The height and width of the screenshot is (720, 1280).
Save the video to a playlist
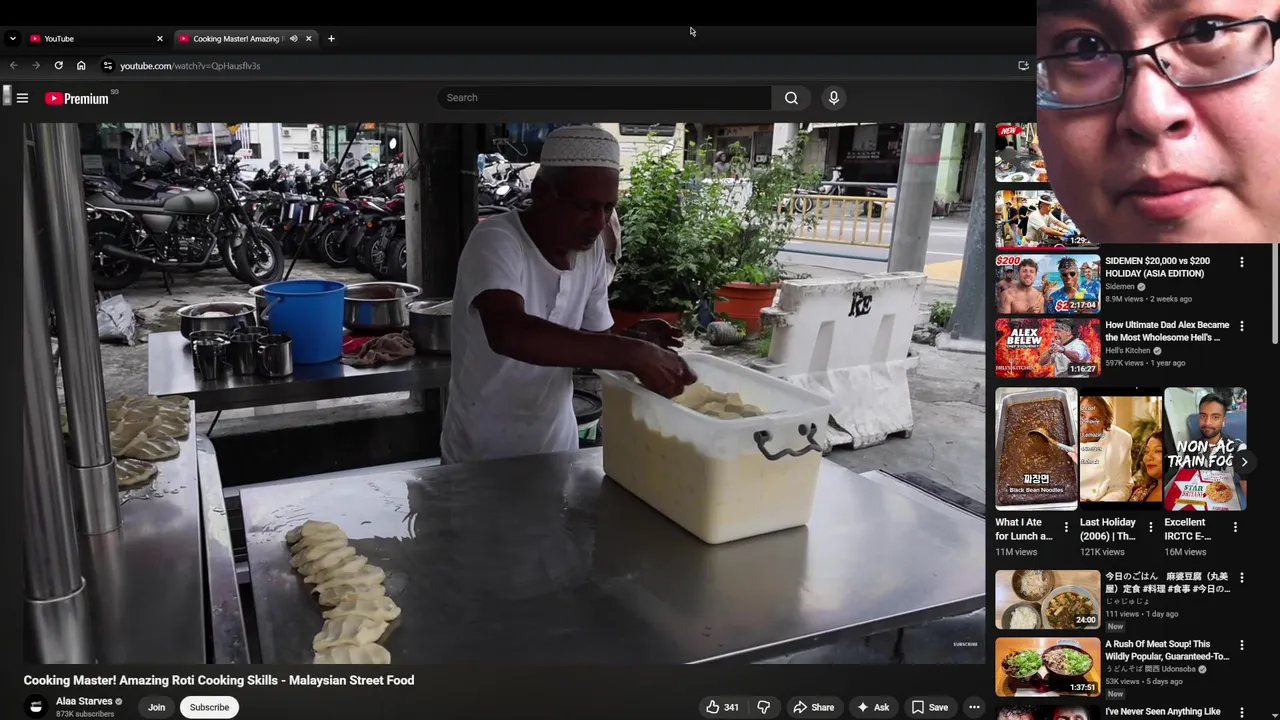click(x=930, y=707)
